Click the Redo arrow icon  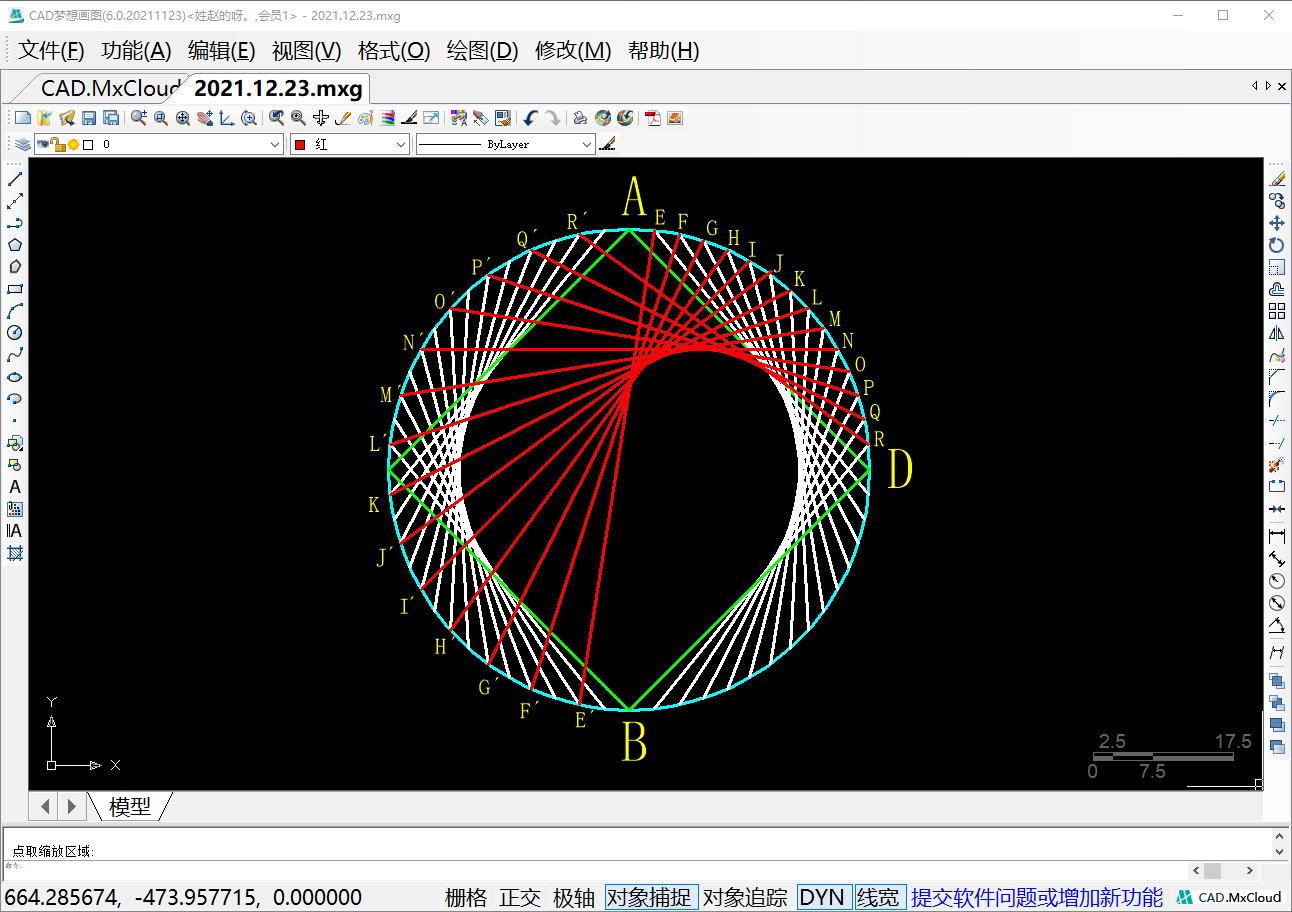pyautogui.click(x=552, y=118)
